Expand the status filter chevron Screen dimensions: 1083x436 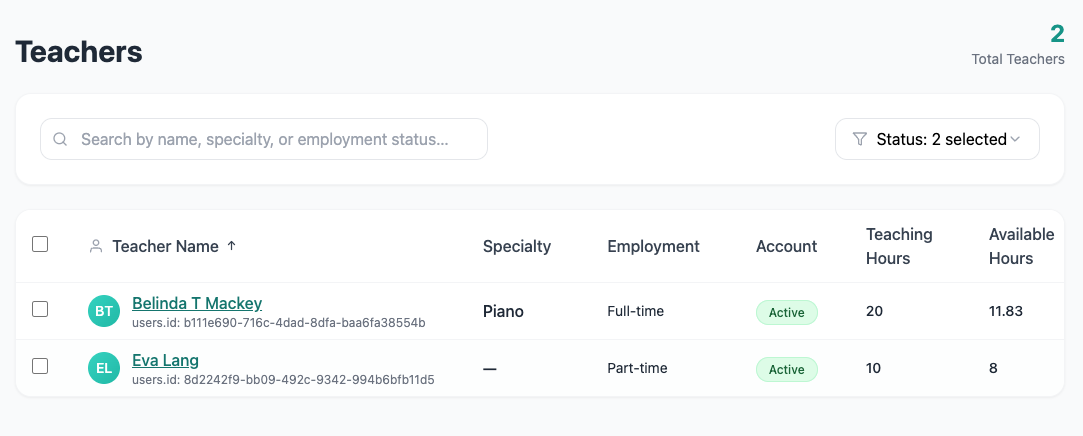pyautogui.click(x=1015, y=140)
